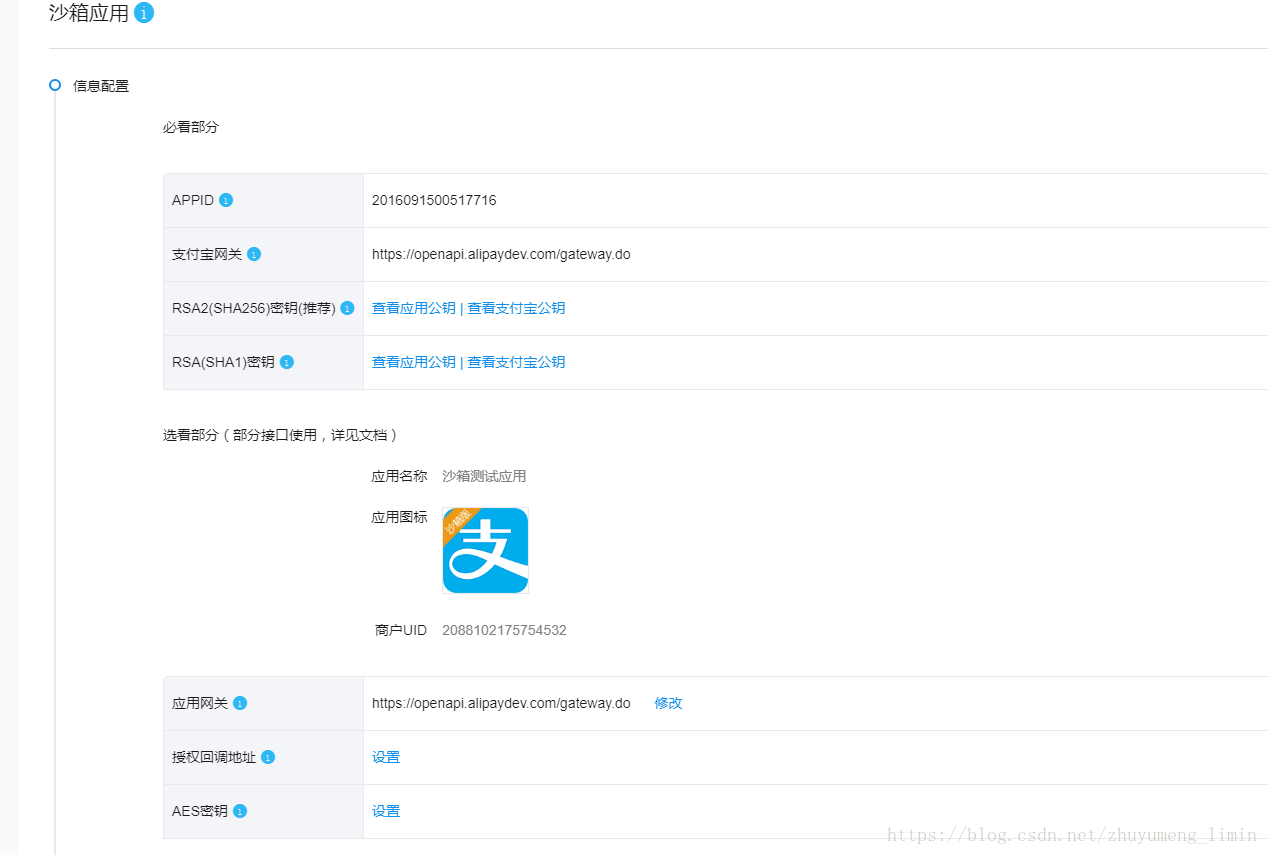1268x855 pixels.
Task: Select the 支付宝网关 URL text
Action: click(501, 254)
